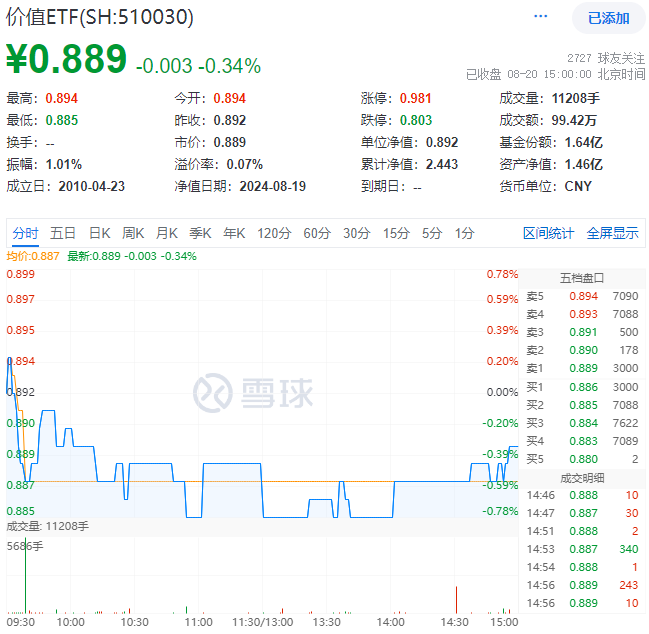The width and height of the screenshot is (649, 634).
Task: Click the 涨停 0.981 value
Action: (416, 98)
